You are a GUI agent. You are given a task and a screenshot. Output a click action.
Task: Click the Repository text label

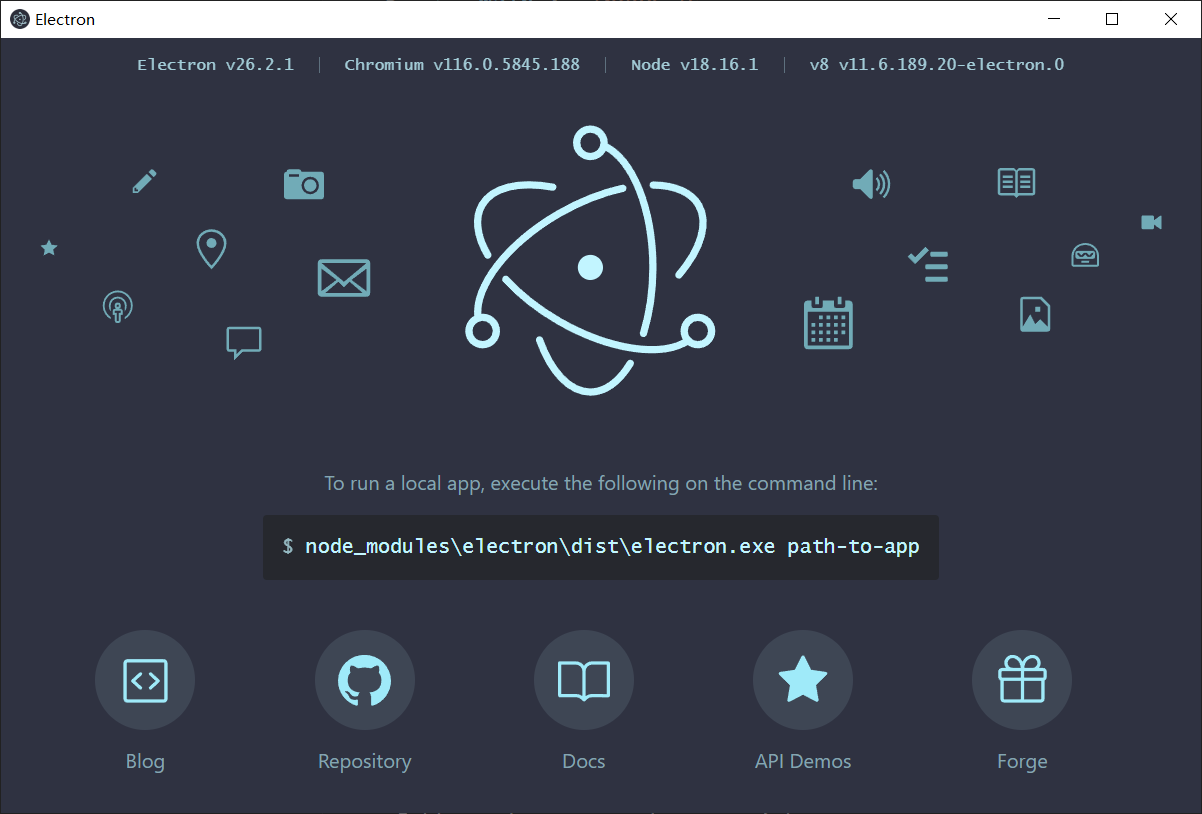click(364, 761)
